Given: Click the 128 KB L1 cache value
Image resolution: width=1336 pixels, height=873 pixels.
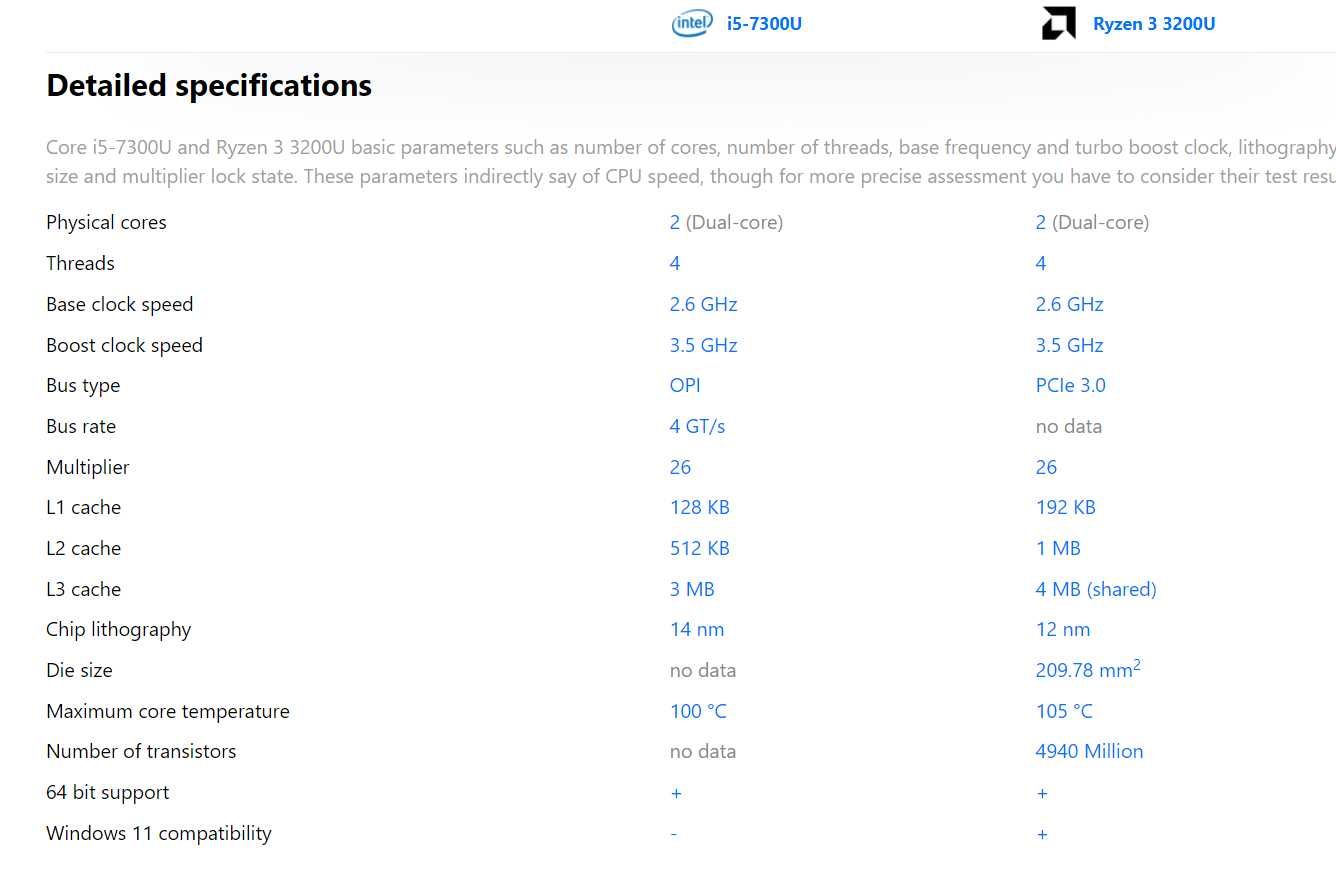Looking at the screenshot, I should pyautogui.click(x=700, y=507).
